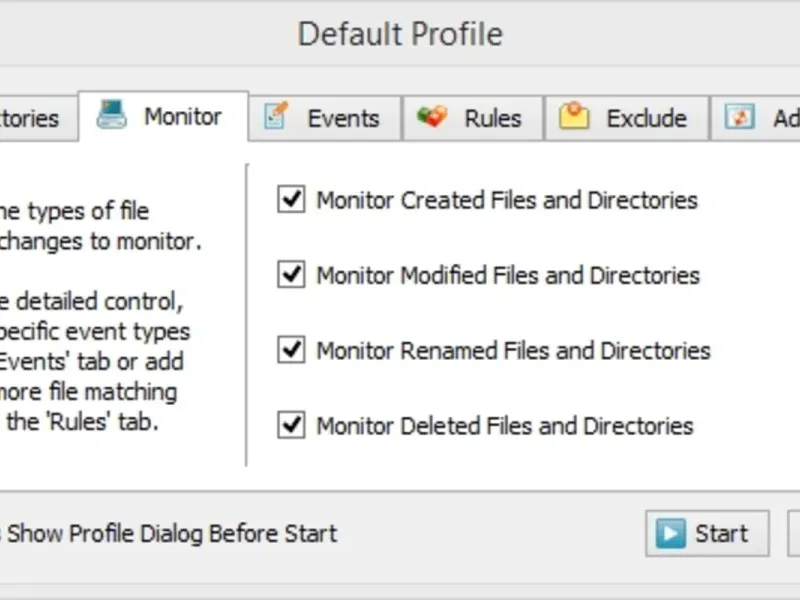Select the Exclude tab label

tap(646, 118)
